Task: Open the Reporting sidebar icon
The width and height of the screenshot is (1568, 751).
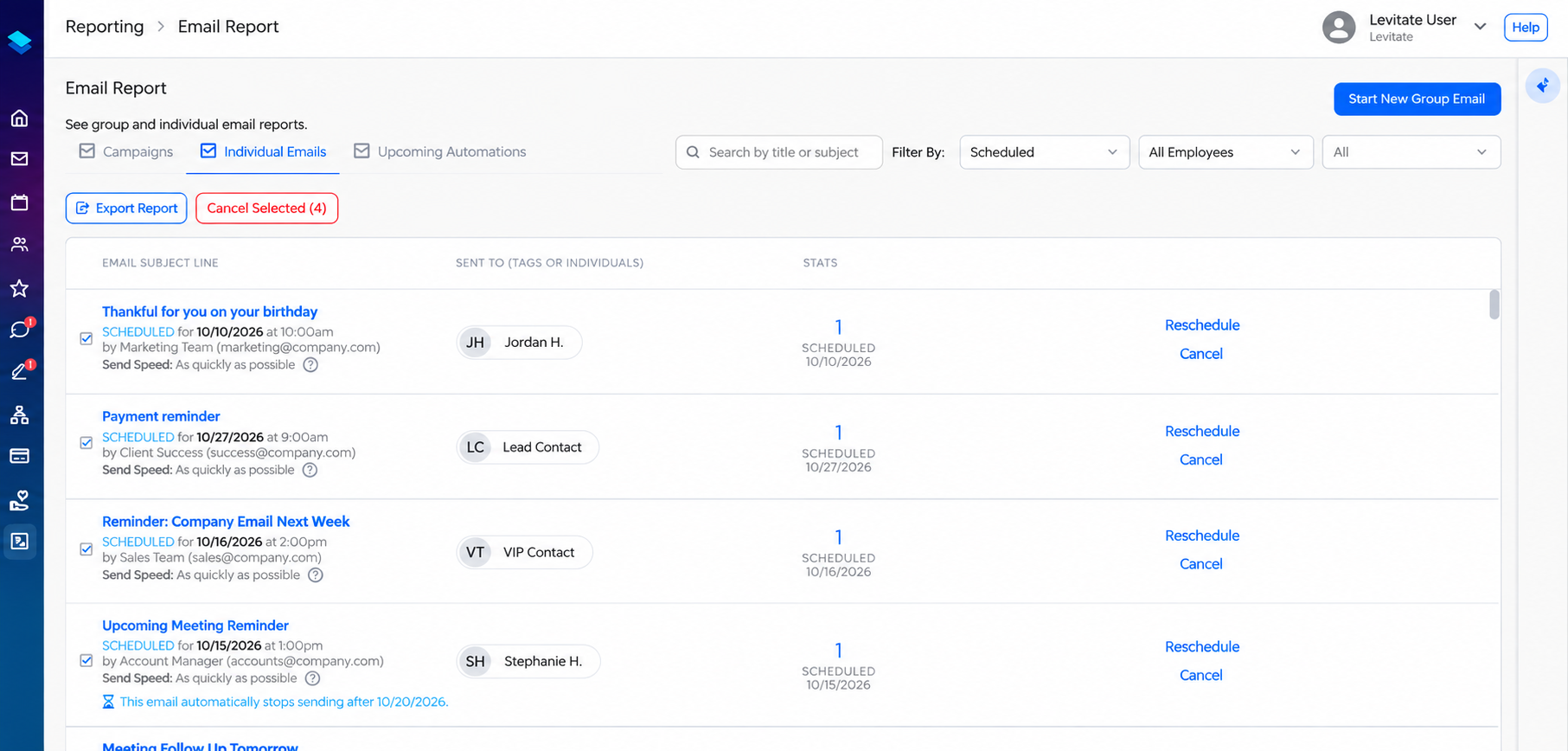Action: (x=20, y=542)
